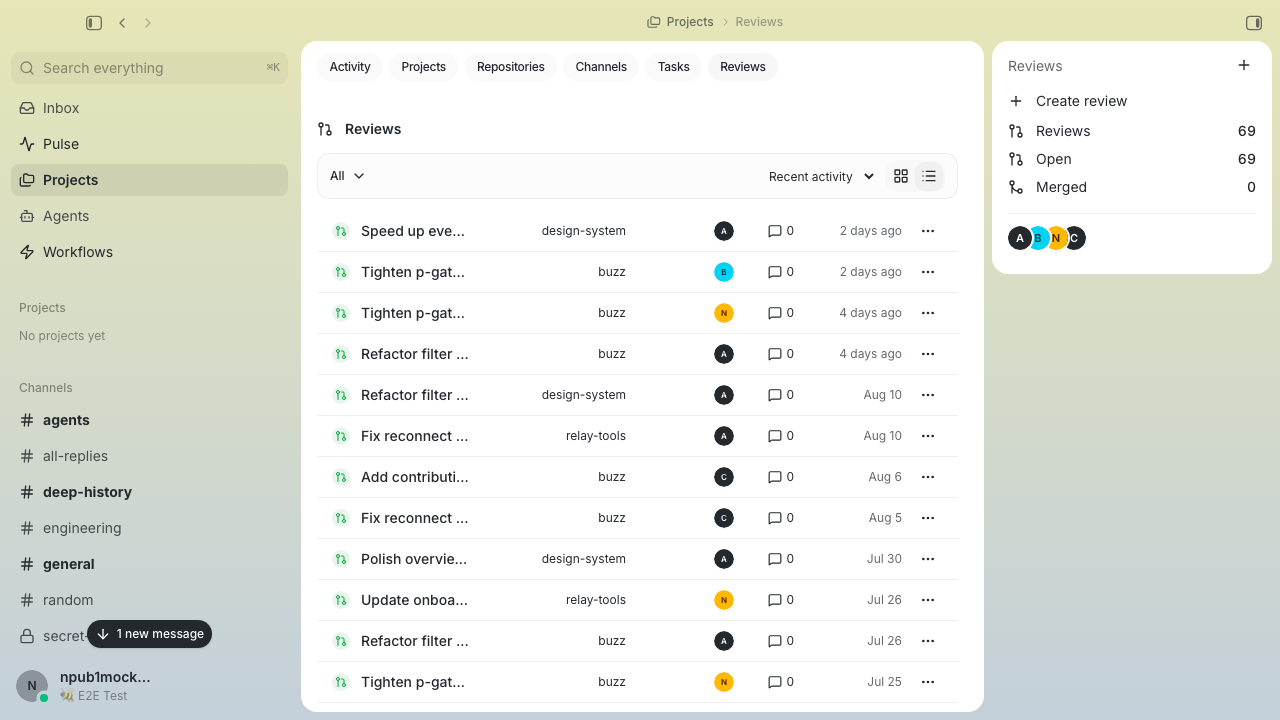Open Inbox in the sidebar
The image size is (1280, 720).
150,108
